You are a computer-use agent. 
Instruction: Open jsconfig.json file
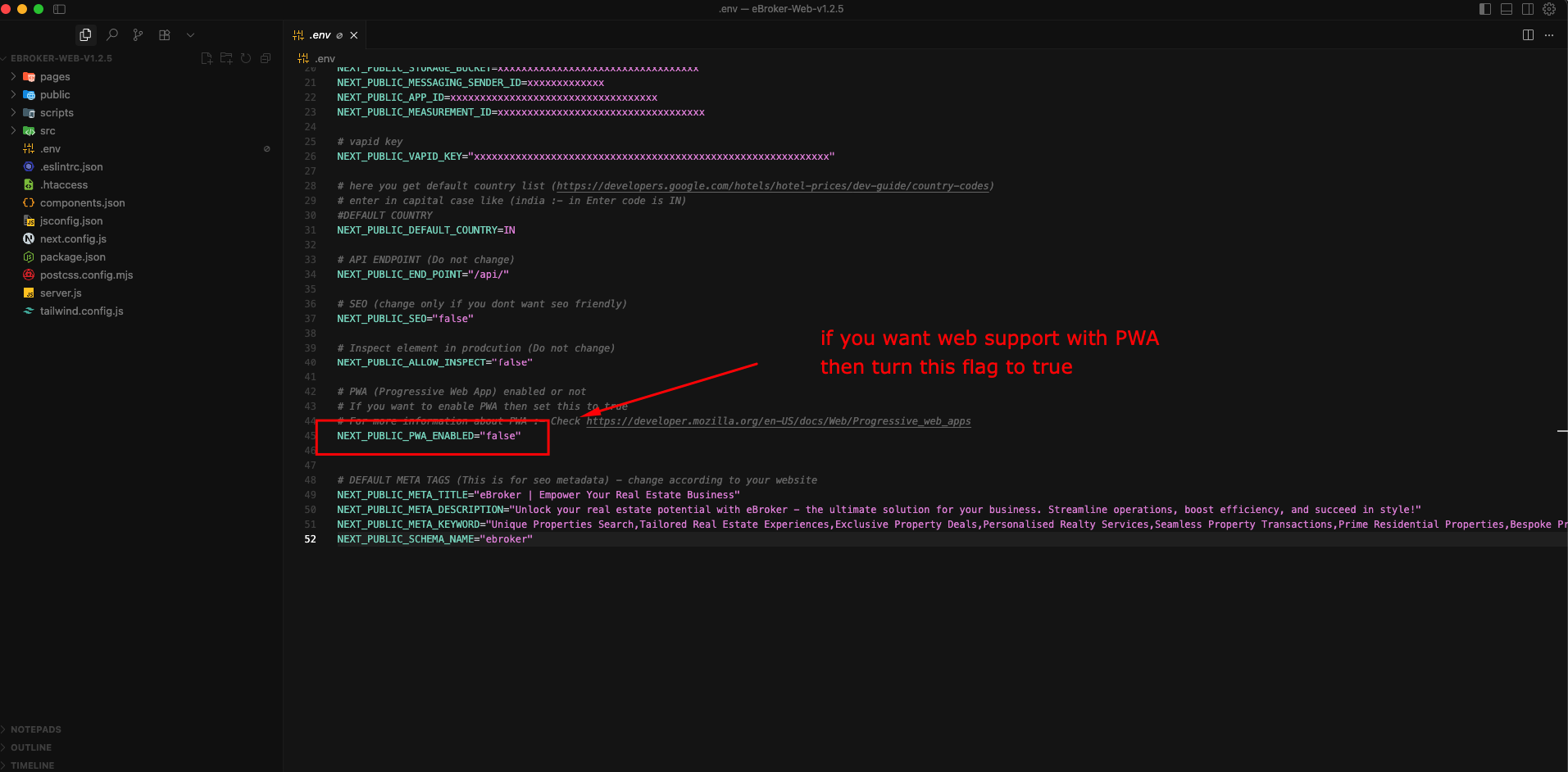(x=71, y=220)
